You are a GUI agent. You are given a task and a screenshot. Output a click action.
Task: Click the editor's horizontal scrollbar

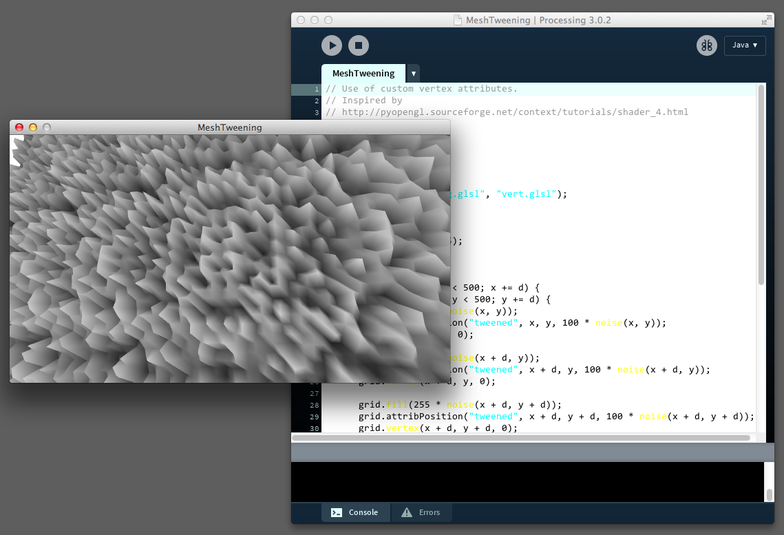[520, 437]
